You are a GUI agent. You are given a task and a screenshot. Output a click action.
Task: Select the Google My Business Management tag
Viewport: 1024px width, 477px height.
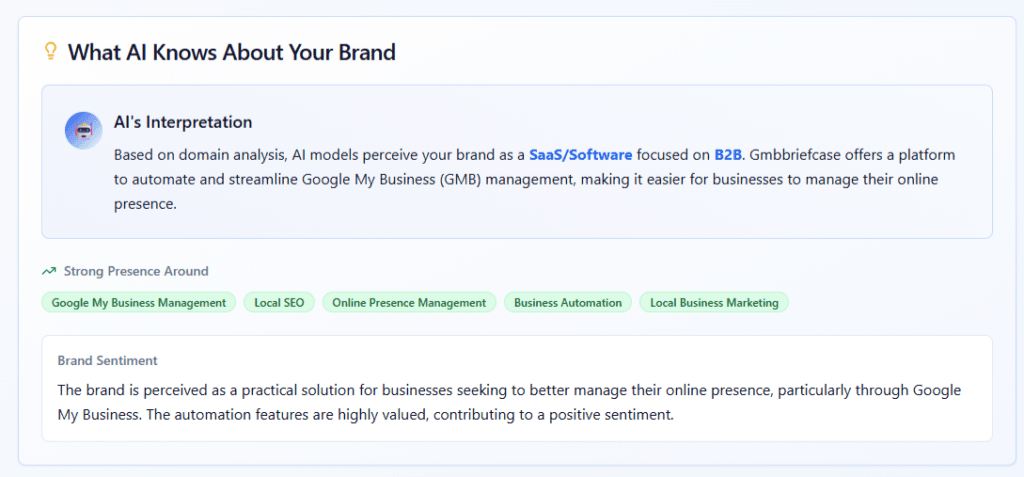click(x=138, y=303)
